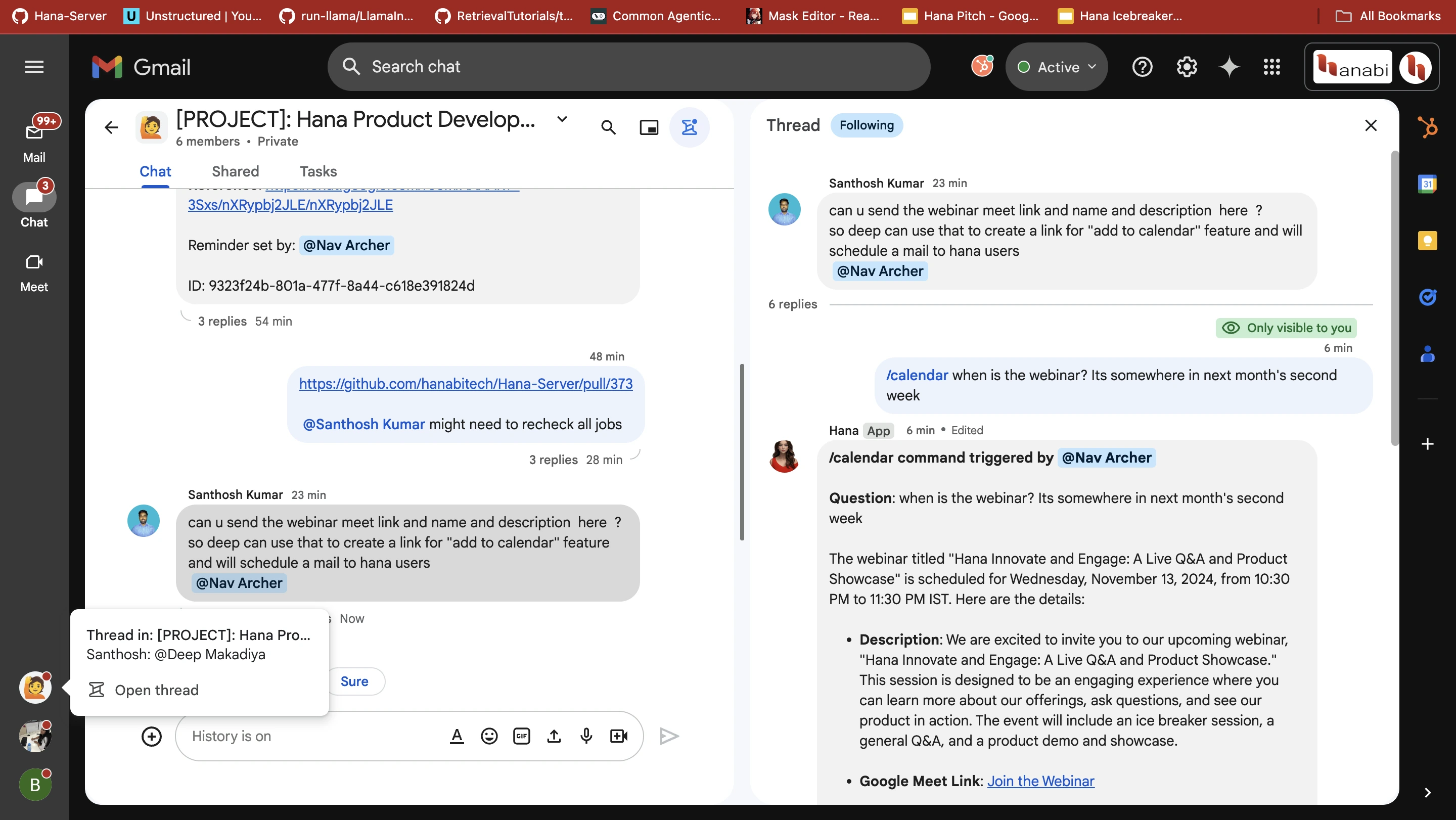The height and width of the screenshot is (820, 1456).
Task: Click the Gmail logo
Action: (x=142, y=67)
